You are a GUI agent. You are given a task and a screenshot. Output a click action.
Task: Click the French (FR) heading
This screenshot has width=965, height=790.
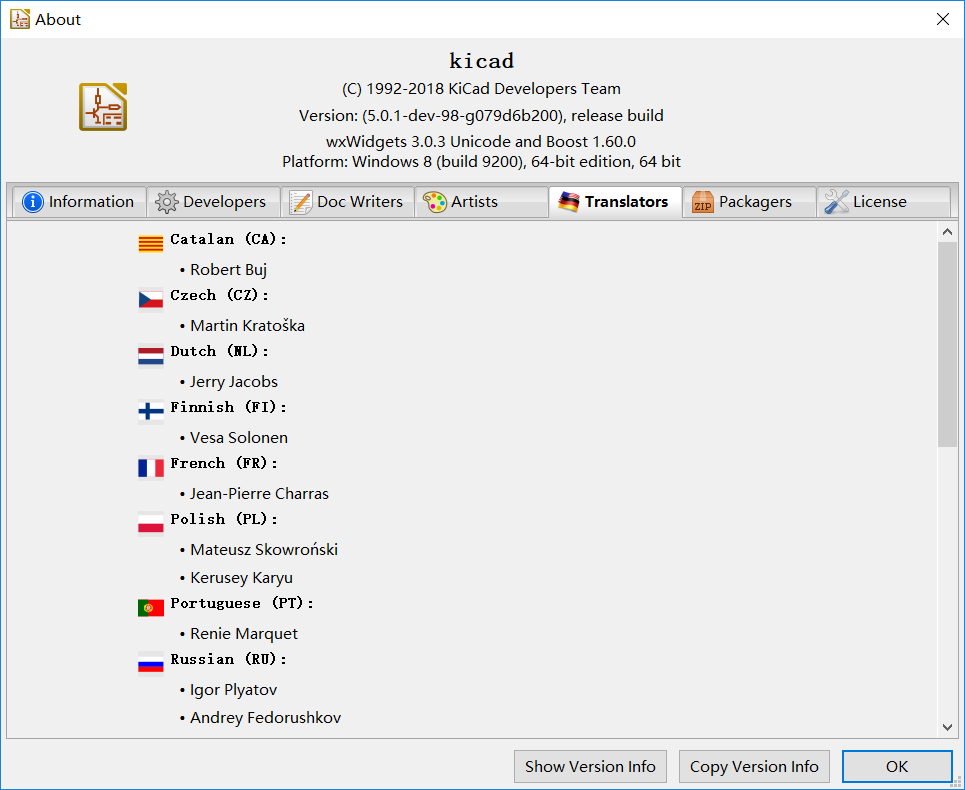click(x=224, y=463)
